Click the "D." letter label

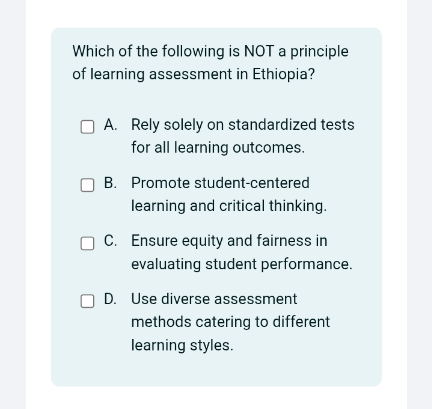tap(110, 299)
